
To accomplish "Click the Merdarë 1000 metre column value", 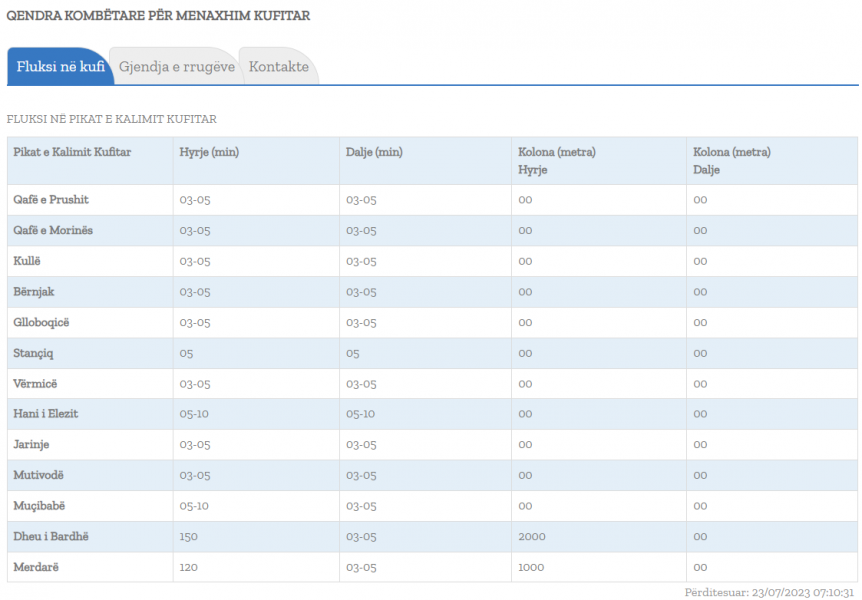I will click(531, 568).
